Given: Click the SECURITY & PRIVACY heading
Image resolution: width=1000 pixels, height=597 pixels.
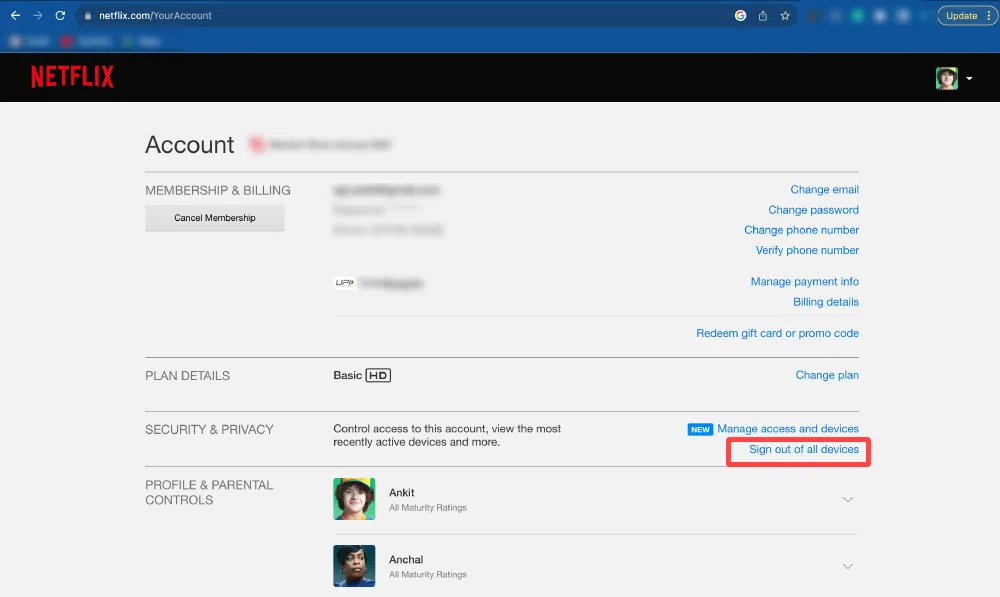Looking at the screenshot, I should 209,429.
